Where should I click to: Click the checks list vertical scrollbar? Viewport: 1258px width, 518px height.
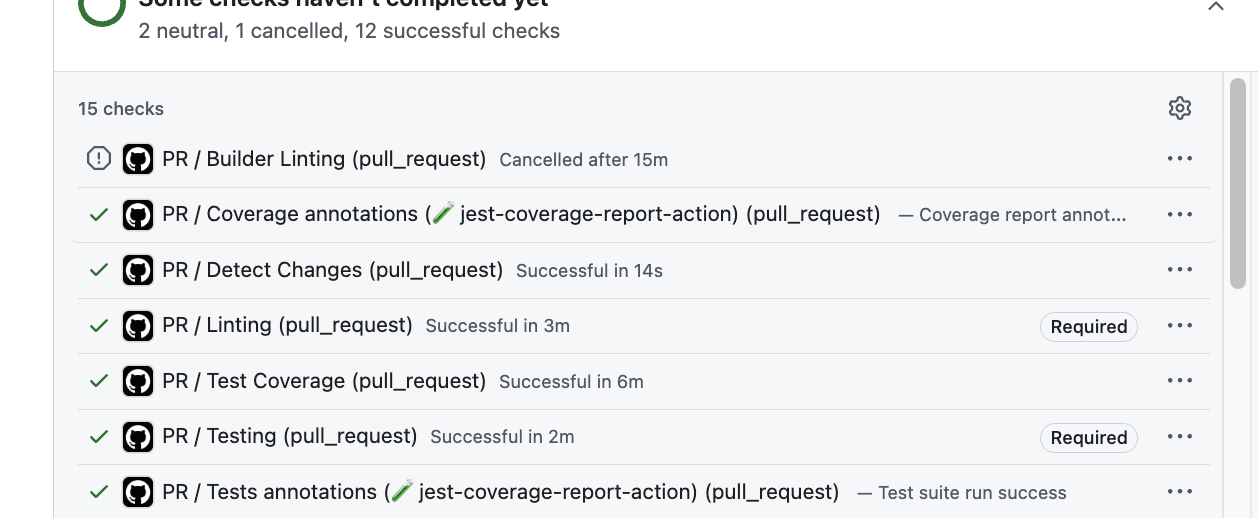tap(1238, 185)
